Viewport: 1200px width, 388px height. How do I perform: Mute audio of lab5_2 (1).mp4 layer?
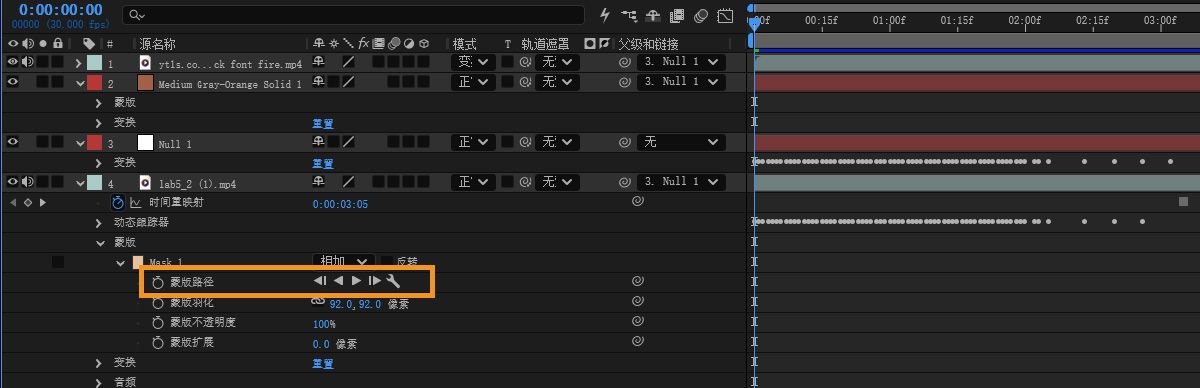point(27,182)
